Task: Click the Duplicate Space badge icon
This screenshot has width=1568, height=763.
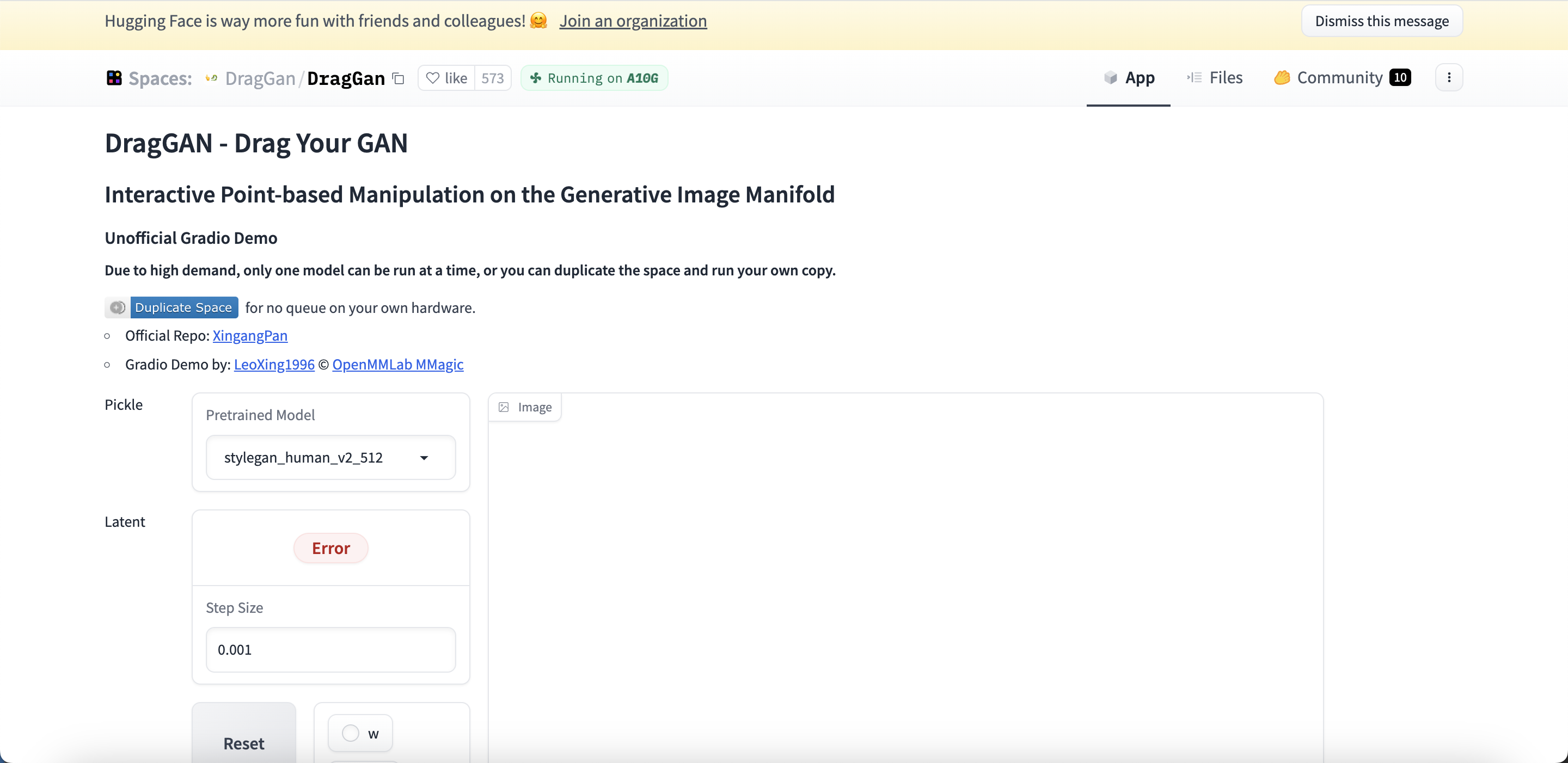Action: point(118,307)
